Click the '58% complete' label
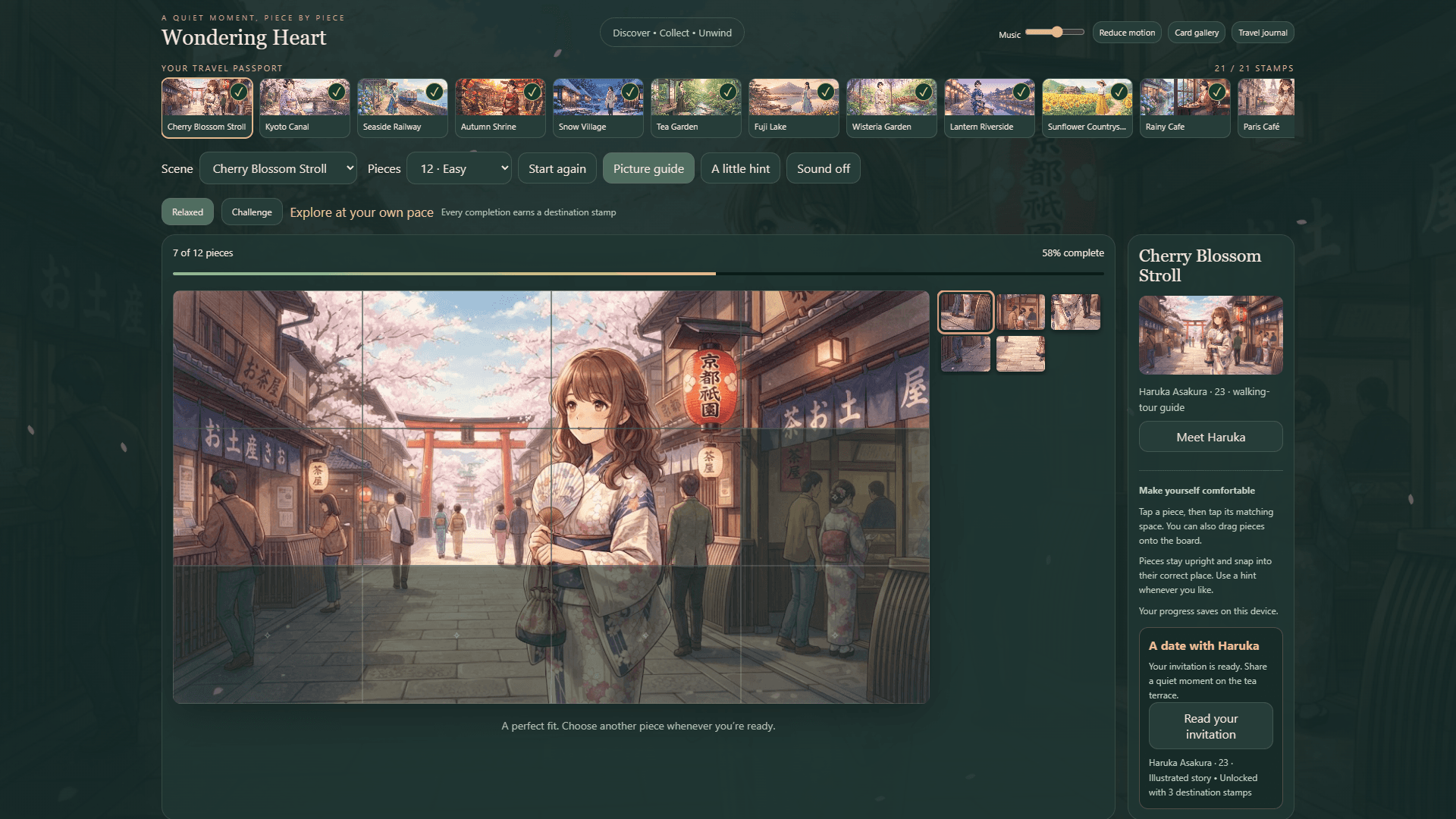This screenshot has height=819, width=1456. [x=1073, y=253]
